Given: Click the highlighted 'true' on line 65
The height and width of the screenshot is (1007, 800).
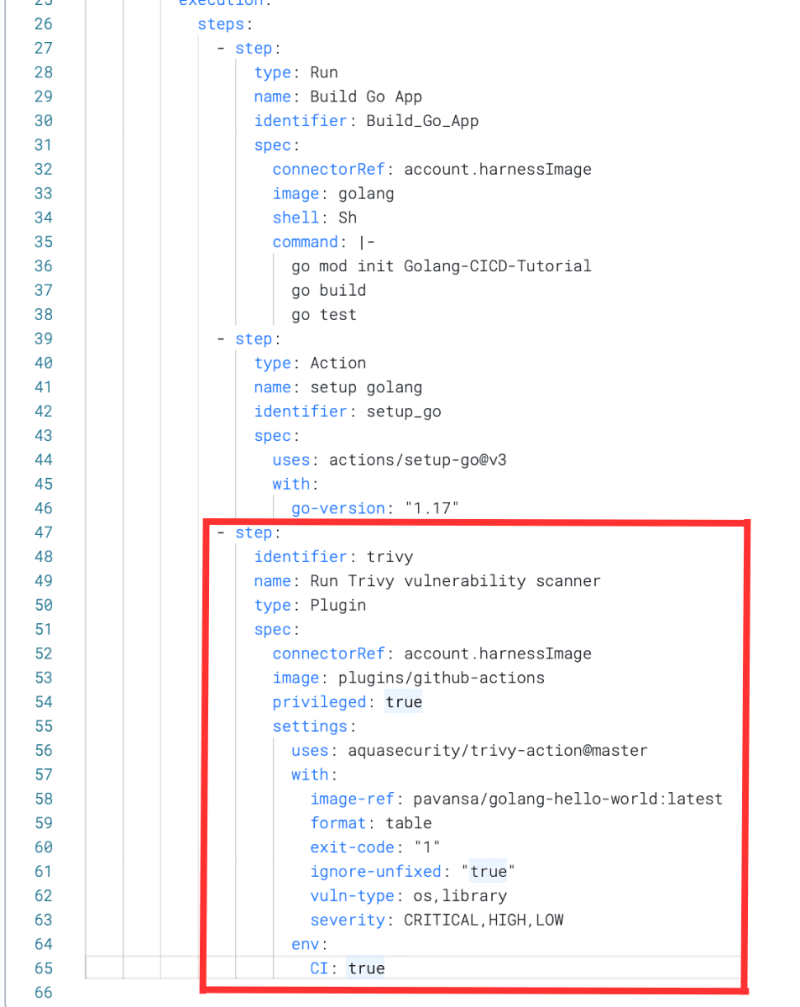Looking at the screenshot, I should click(366, 968).
